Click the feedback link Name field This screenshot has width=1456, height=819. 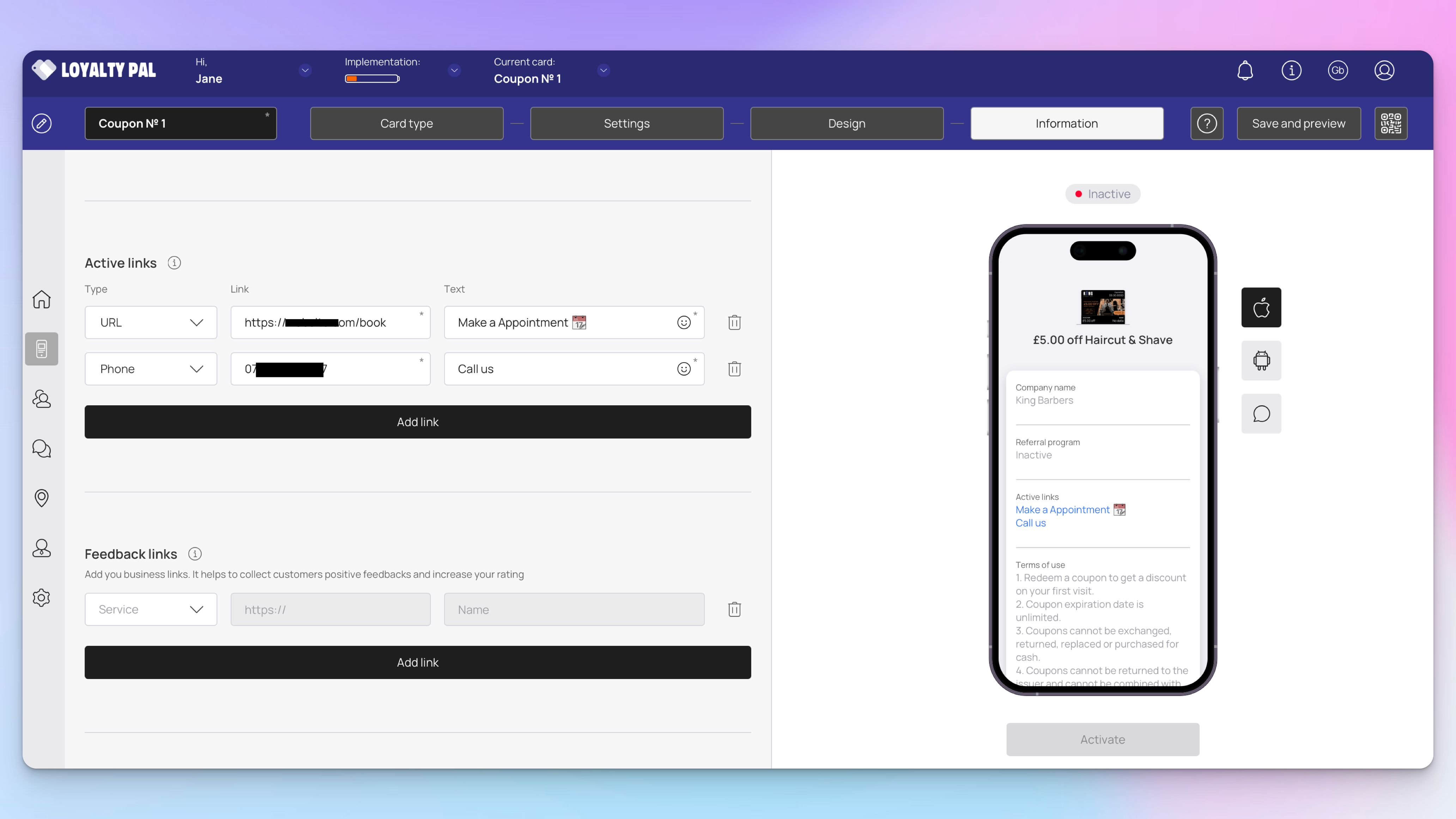click(574, 609)
